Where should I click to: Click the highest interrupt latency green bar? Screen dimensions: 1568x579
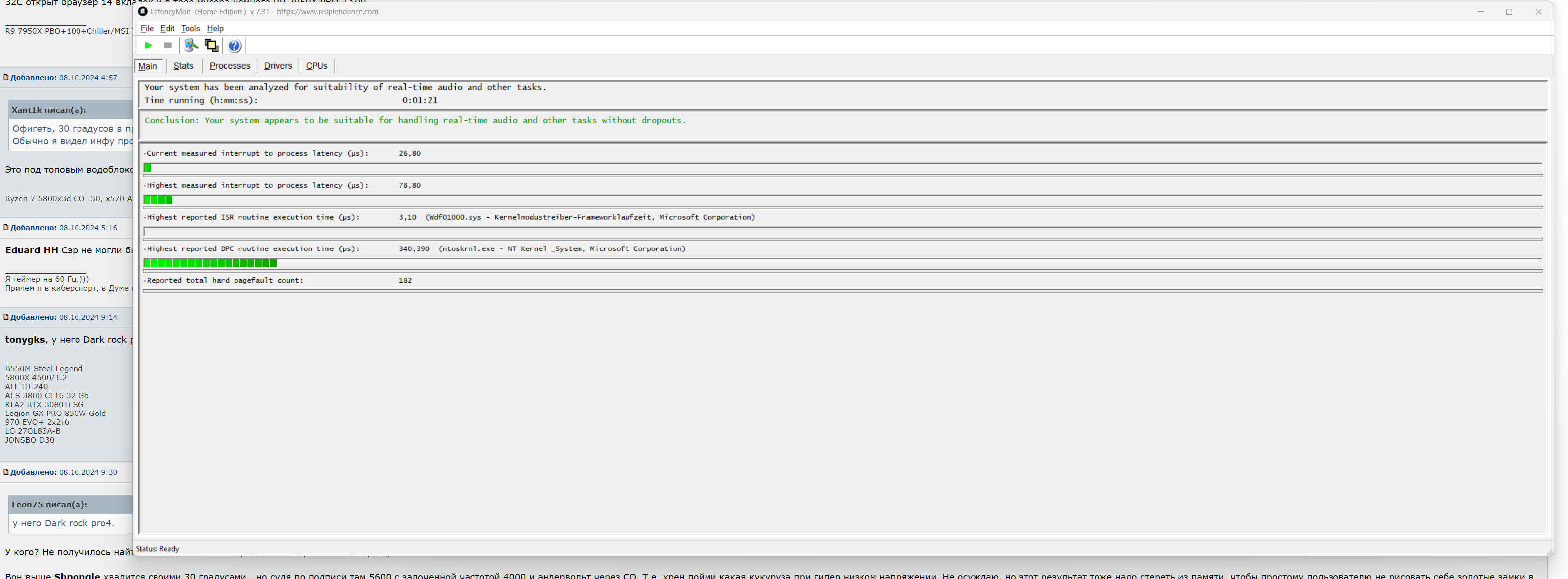coord(157,200)
